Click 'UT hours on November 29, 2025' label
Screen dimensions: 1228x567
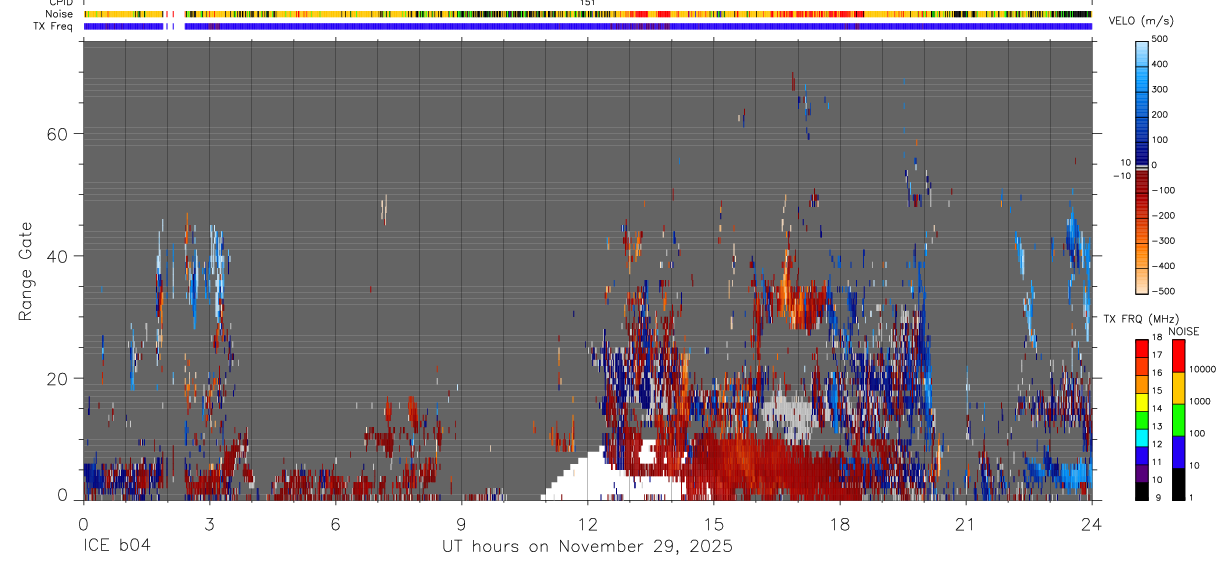587,547
